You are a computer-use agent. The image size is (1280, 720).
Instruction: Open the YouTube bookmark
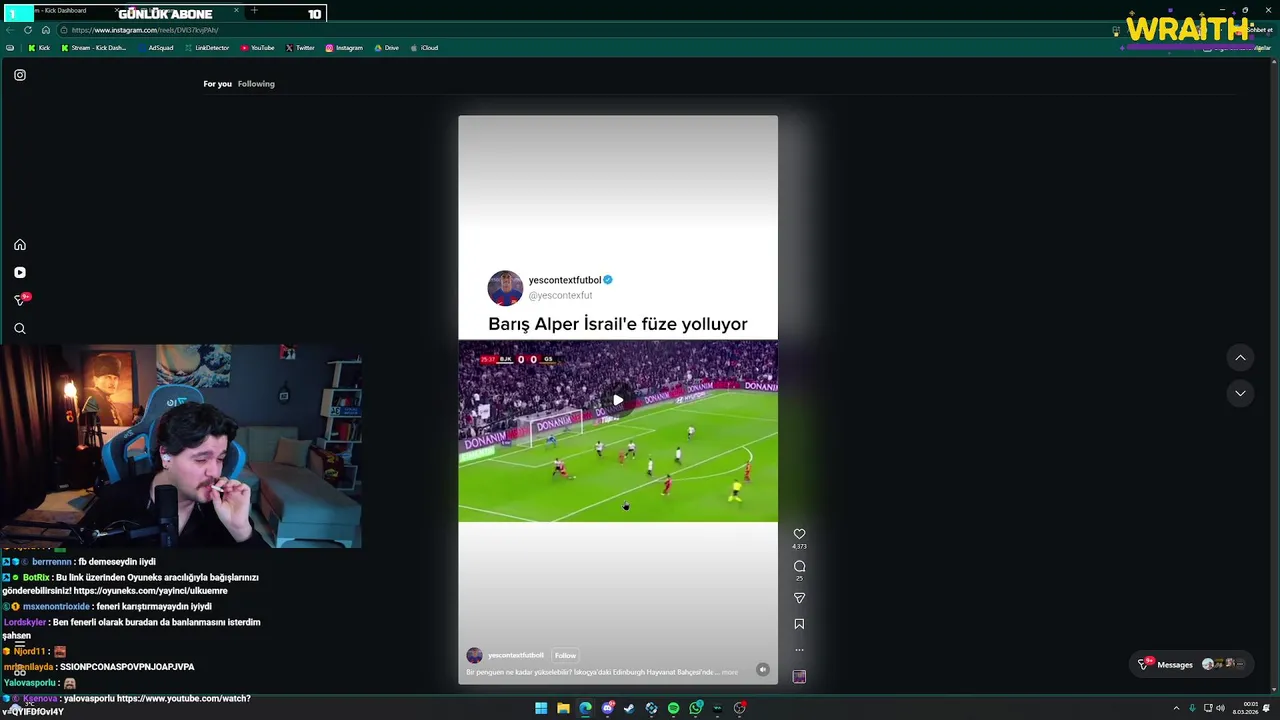[258, 48]
